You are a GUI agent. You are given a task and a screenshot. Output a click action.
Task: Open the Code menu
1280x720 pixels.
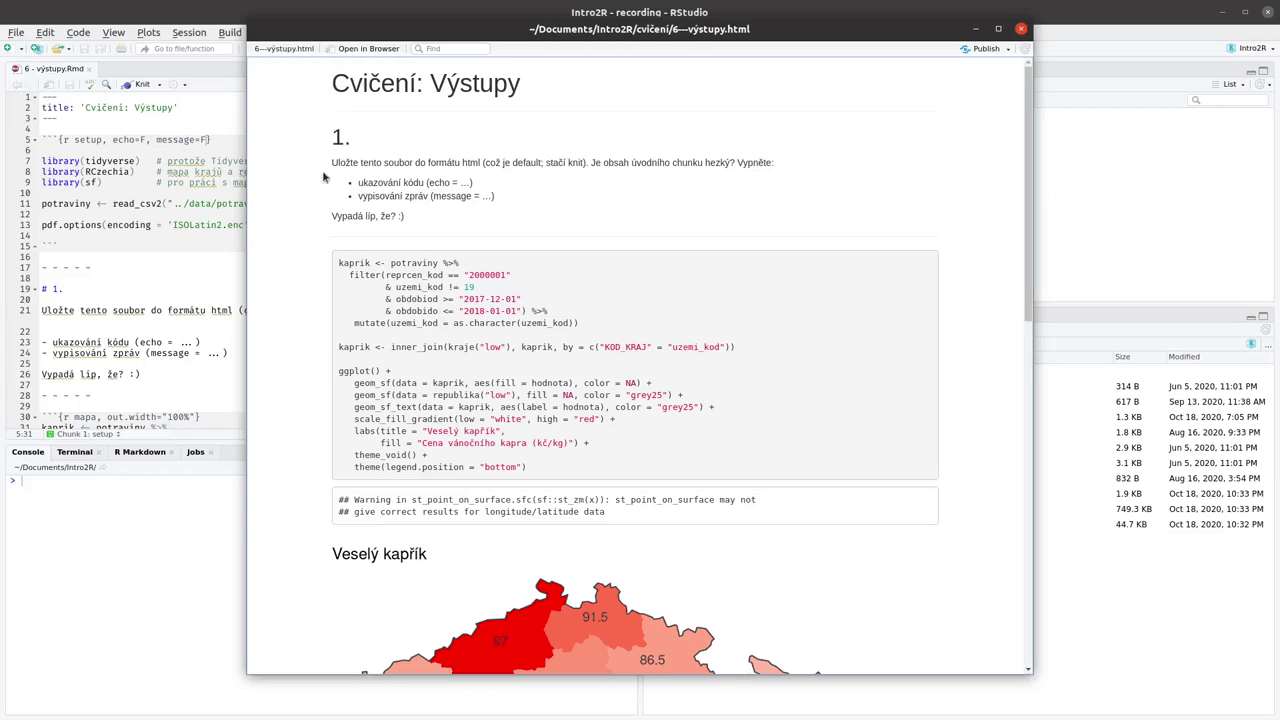[77, 32]
